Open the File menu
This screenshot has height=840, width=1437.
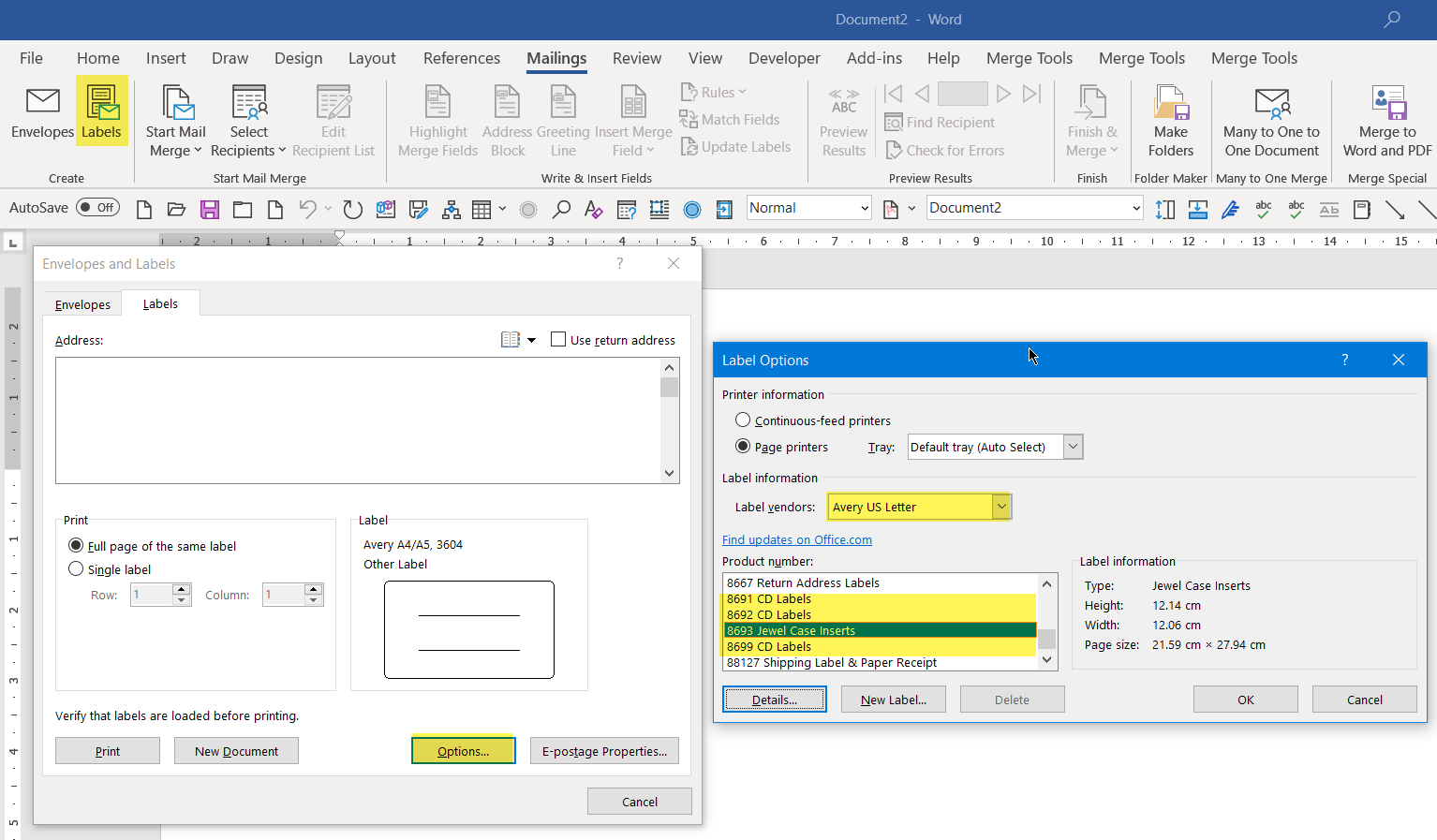point(31,58)
